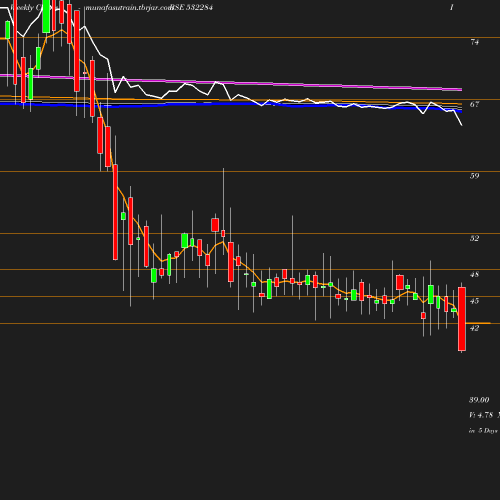
Task: Select the 59 price level label
Action: [x=474, y=176]
